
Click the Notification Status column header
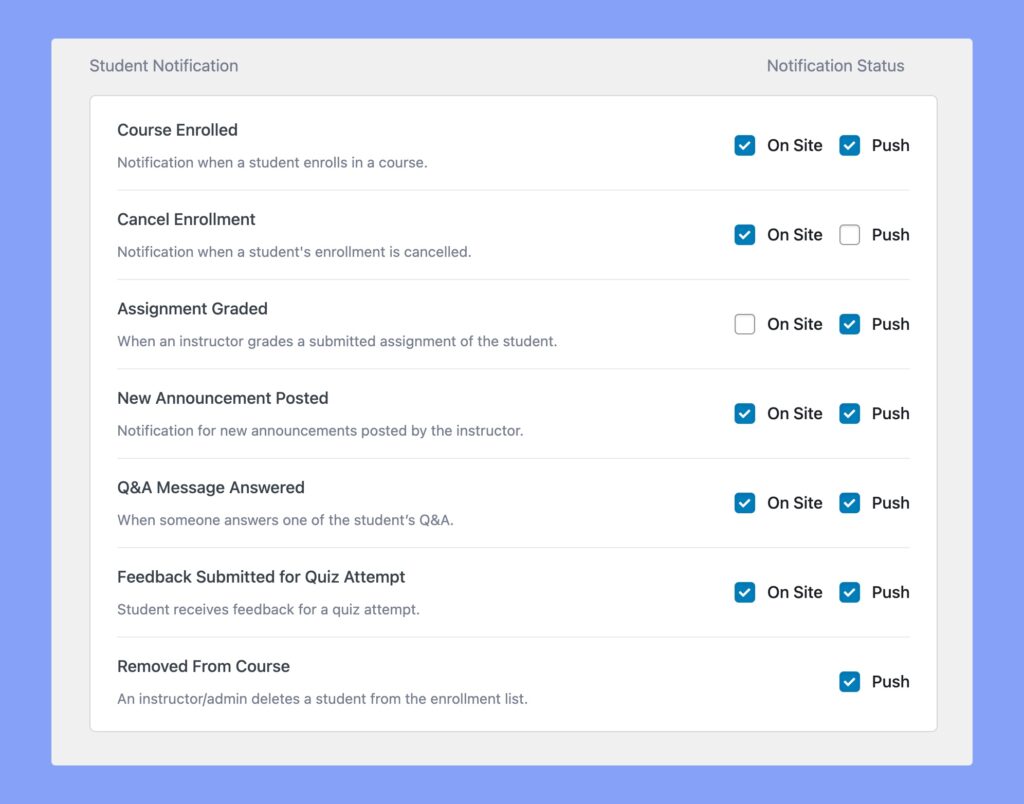(835, 65)
